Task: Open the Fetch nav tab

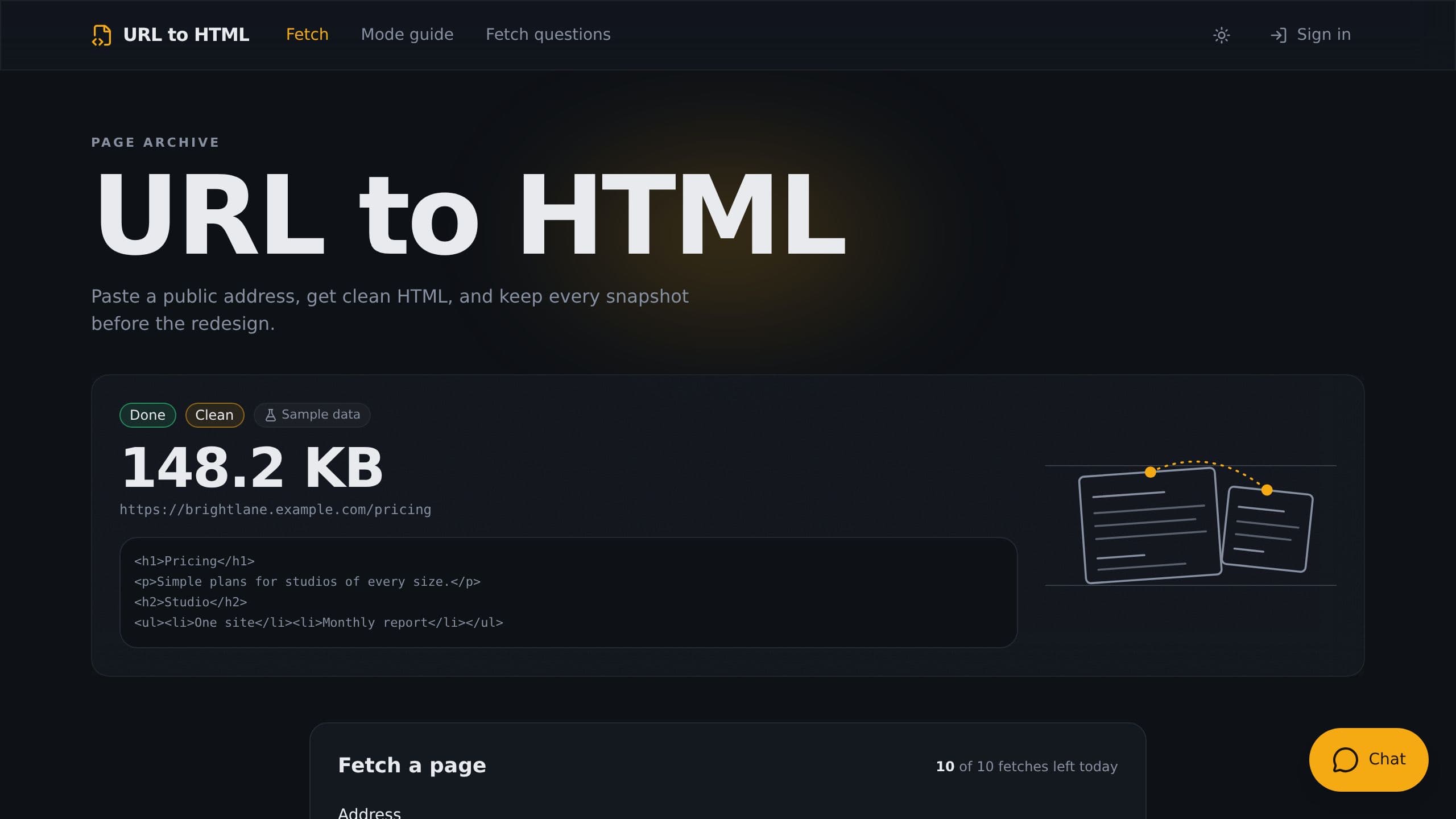Action: coord(307,35)
